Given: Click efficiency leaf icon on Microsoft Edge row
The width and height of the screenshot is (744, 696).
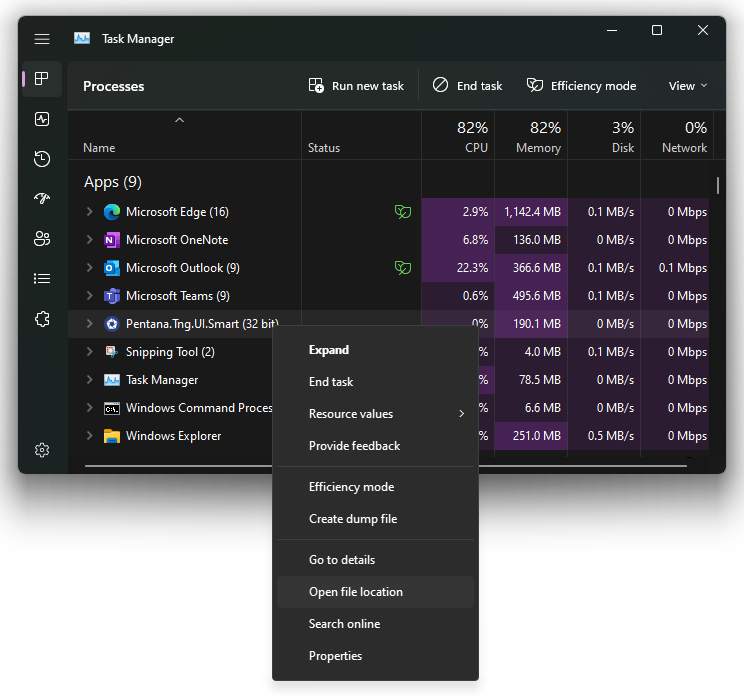Looking at the screenshot, I should click(403, 212).
